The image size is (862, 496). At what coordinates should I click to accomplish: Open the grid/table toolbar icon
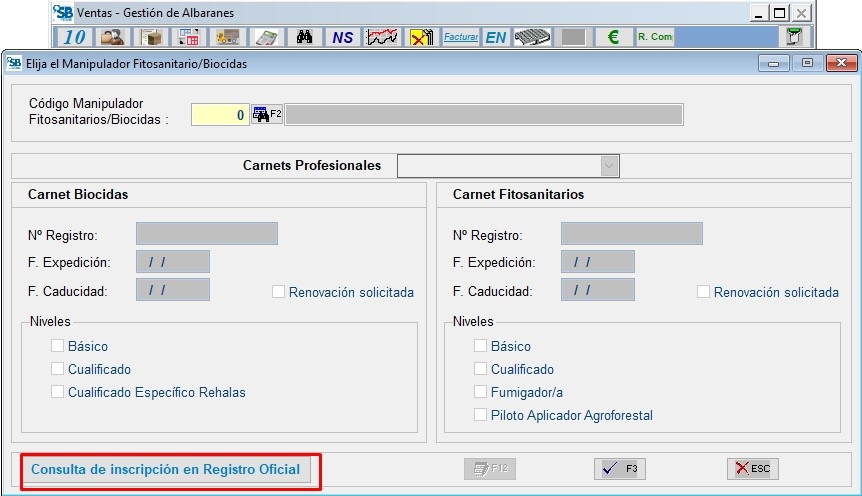pyautogui.click(x=189, y=37)
